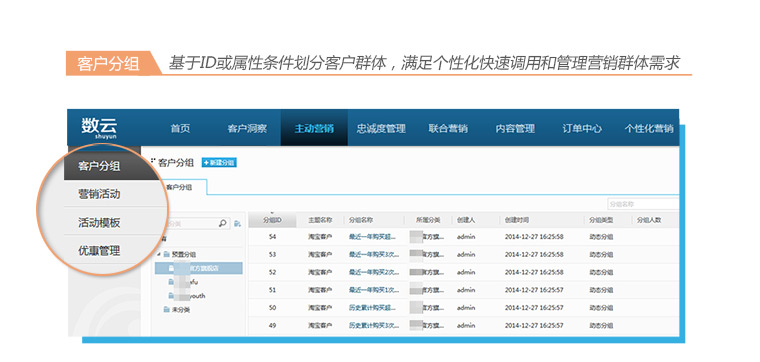Open the 忠诚度管理 navigation tab
The height and width of the screenshot is (362, 760).
[x=381, y=128]
